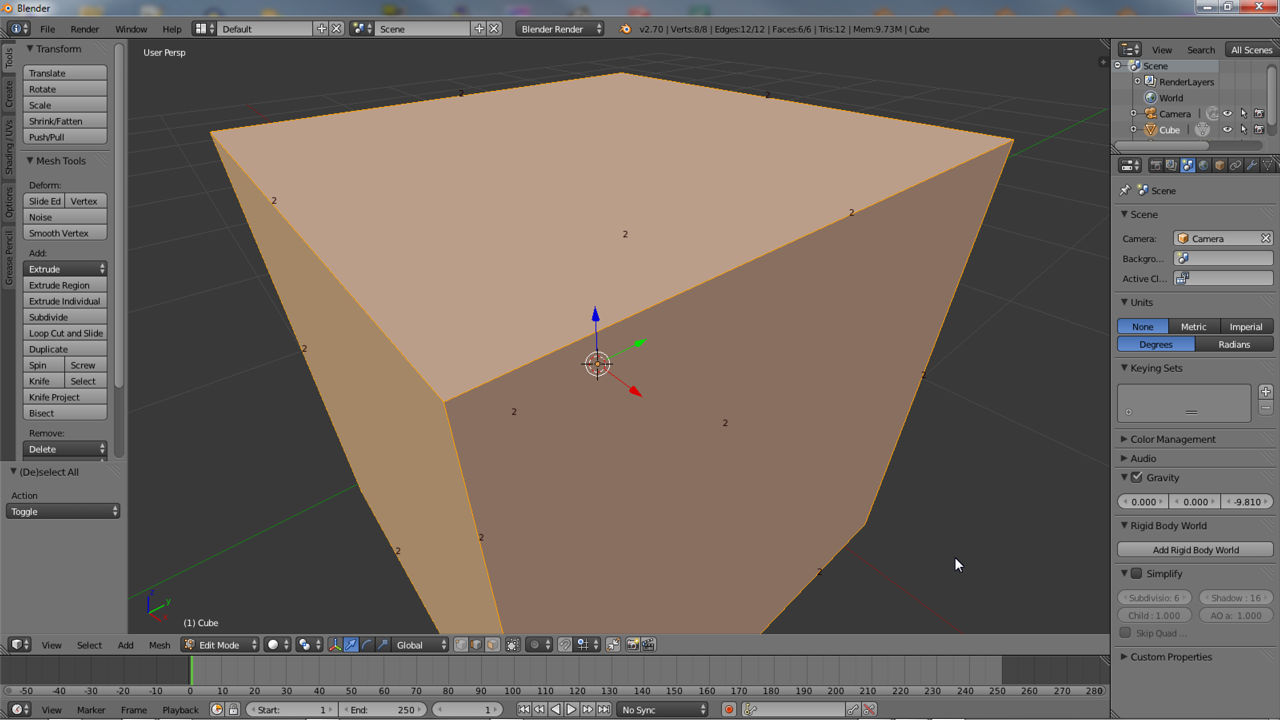The width and height of the screenshot is (1280, 720).
Task: Open the Mesh menu in viewport header
Action: 159,645
